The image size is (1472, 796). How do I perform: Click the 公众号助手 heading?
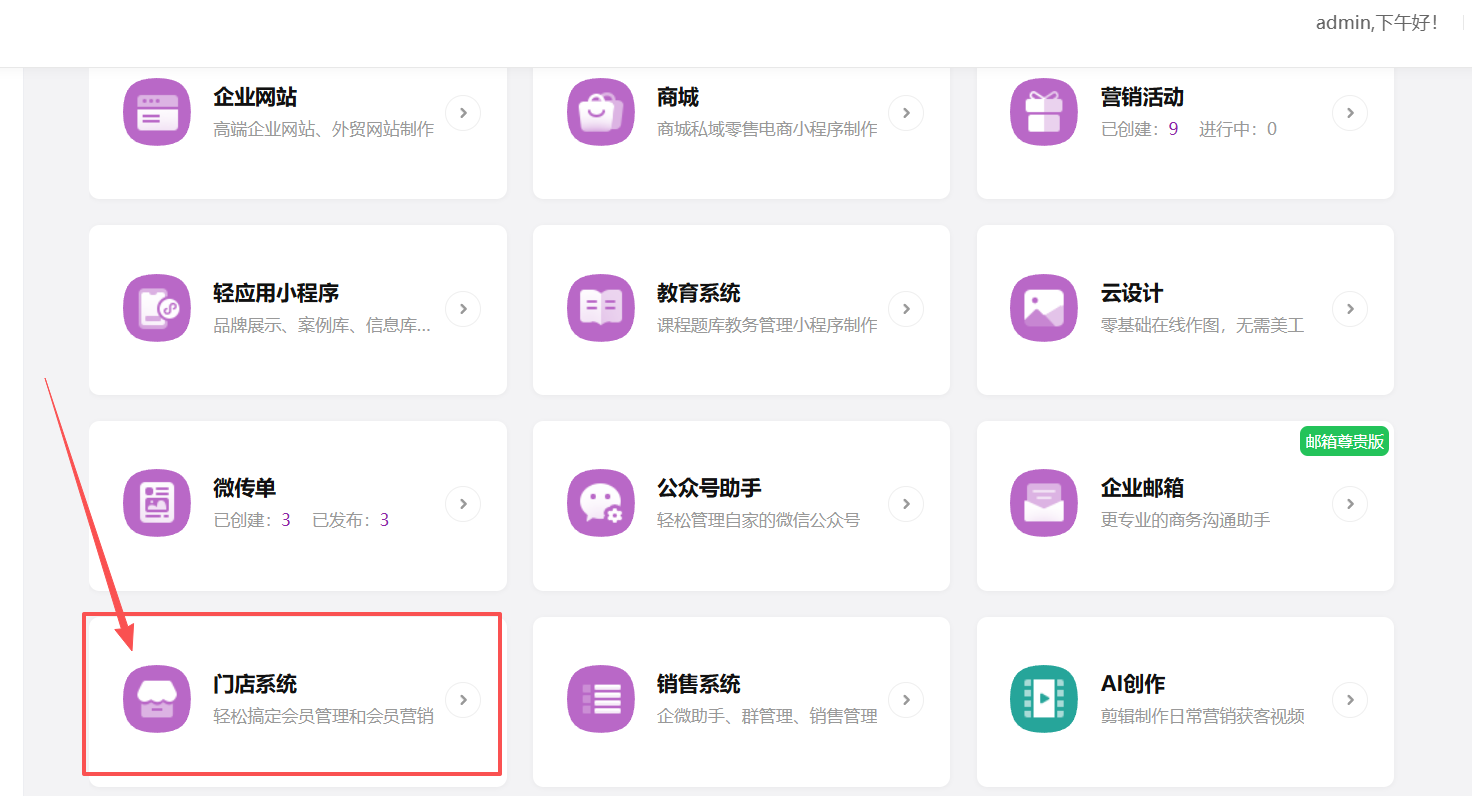coord(709,488)
